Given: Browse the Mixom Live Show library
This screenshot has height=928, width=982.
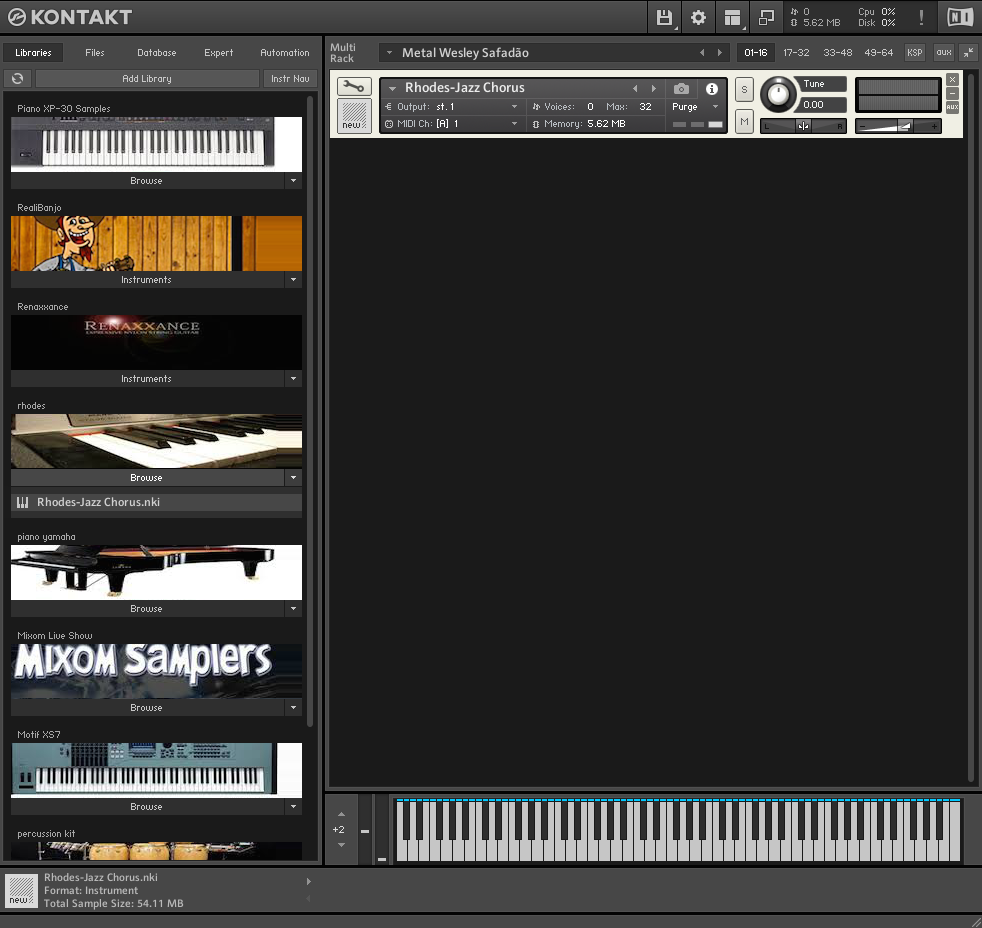Looking at the screenshot, I should tap(147, 707).
